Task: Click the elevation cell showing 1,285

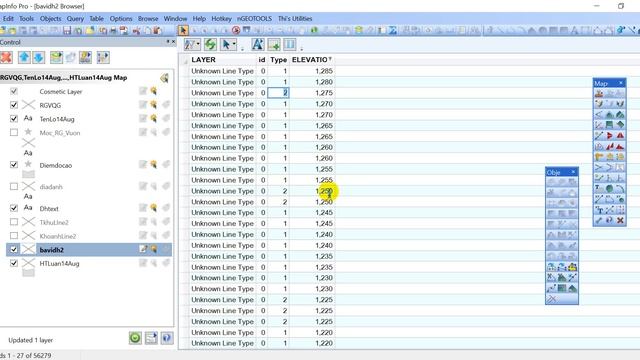Action: tap(312, 71)
